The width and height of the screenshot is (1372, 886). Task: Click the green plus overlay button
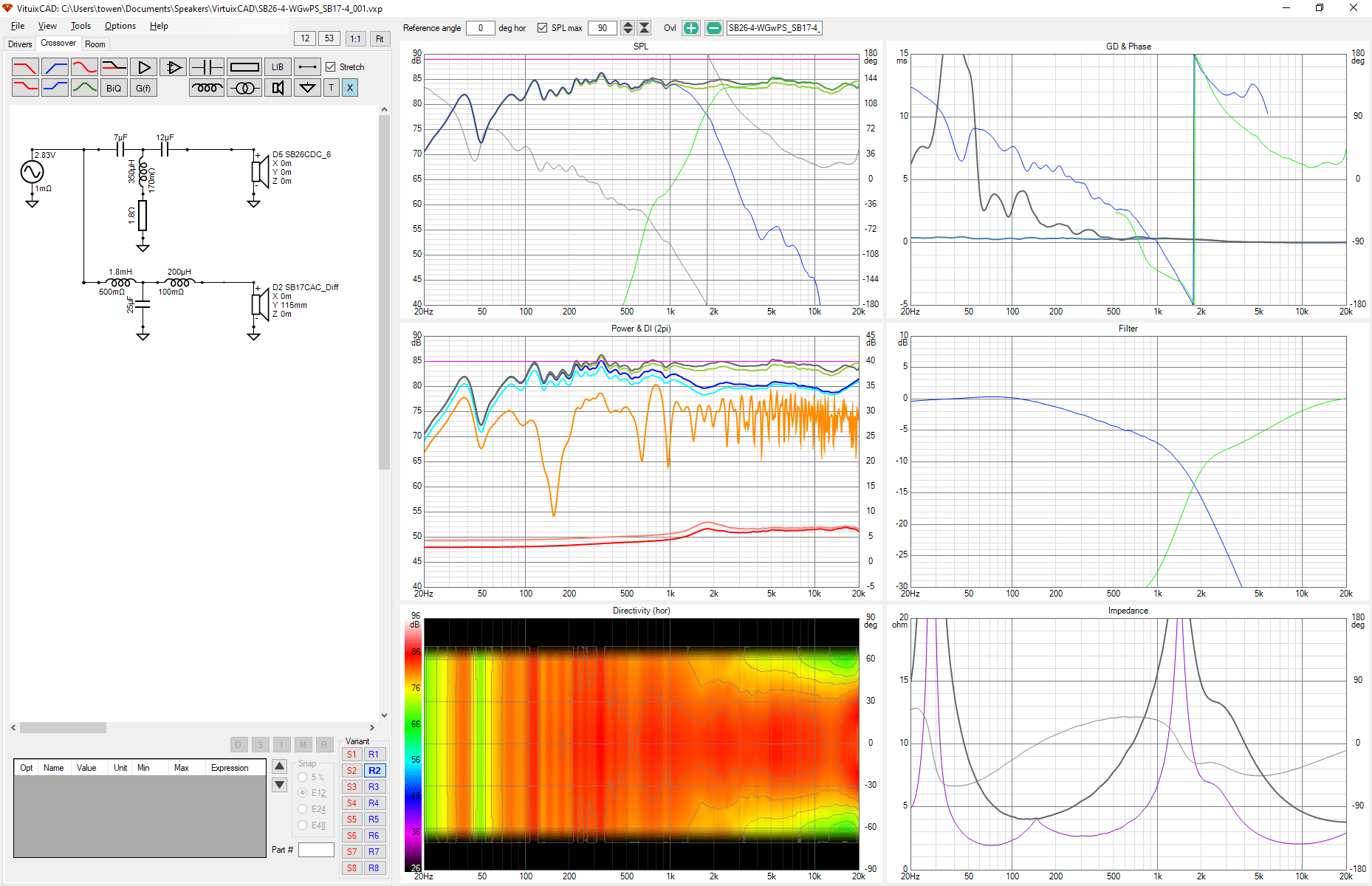click(690, 28)
